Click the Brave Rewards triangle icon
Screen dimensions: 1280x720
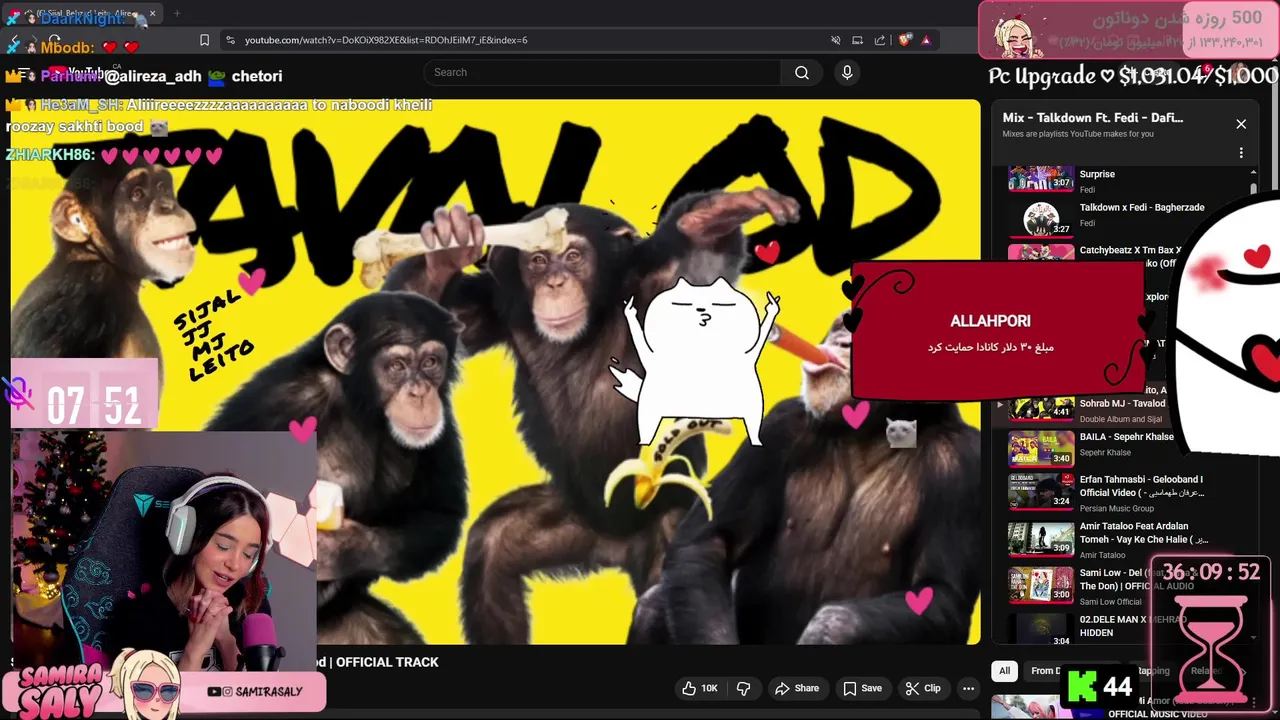[926, 40]
